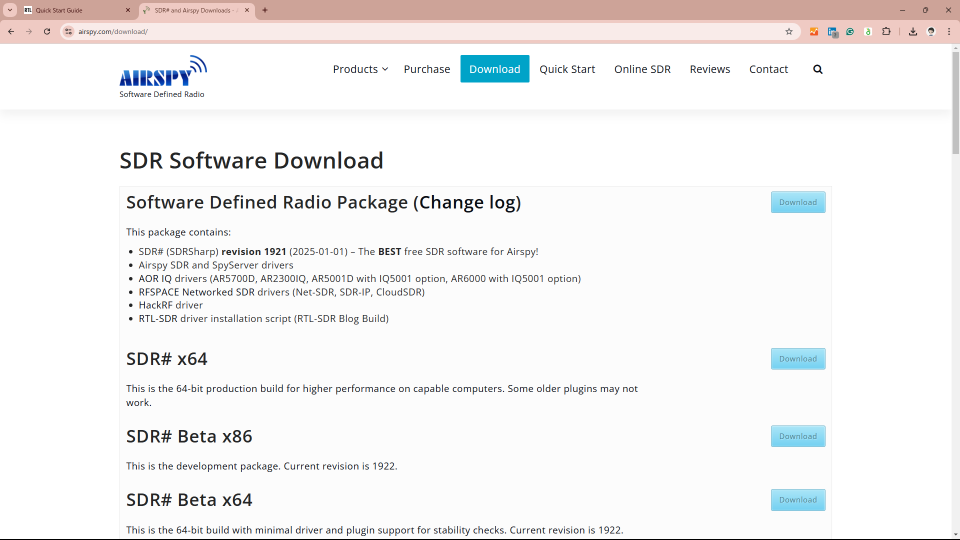Screen dimensions: 960x540
Task: Click the Airspy logo
Action: tap(163, 77)
